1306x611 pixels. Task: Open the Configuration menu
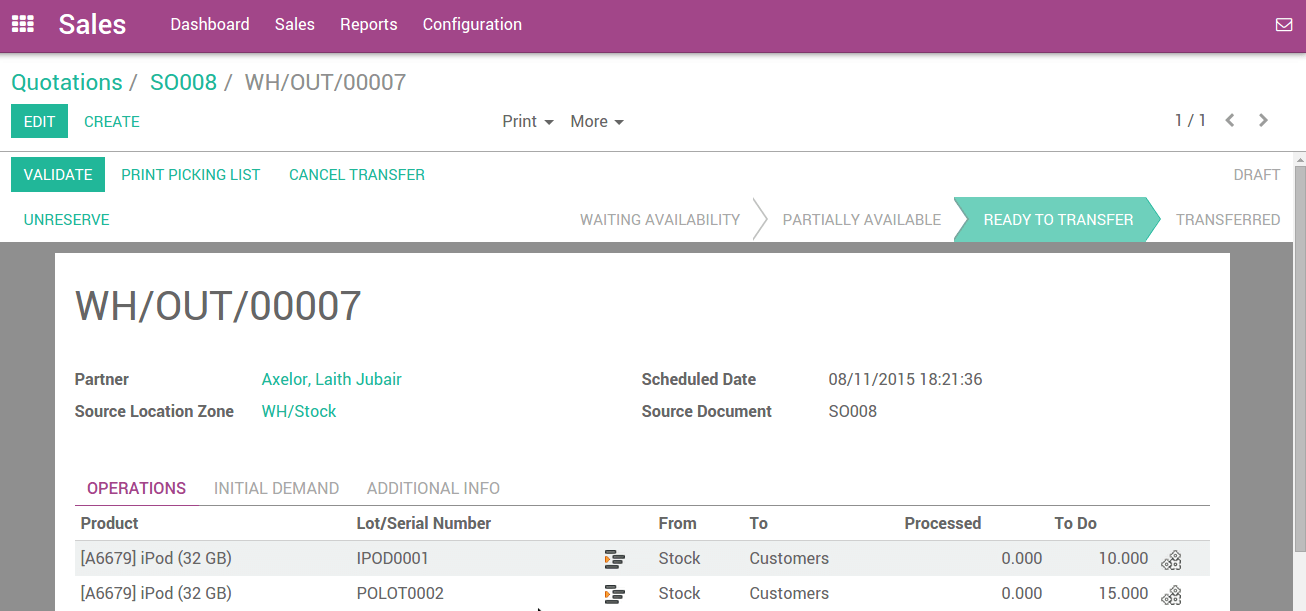coord(472,24)
